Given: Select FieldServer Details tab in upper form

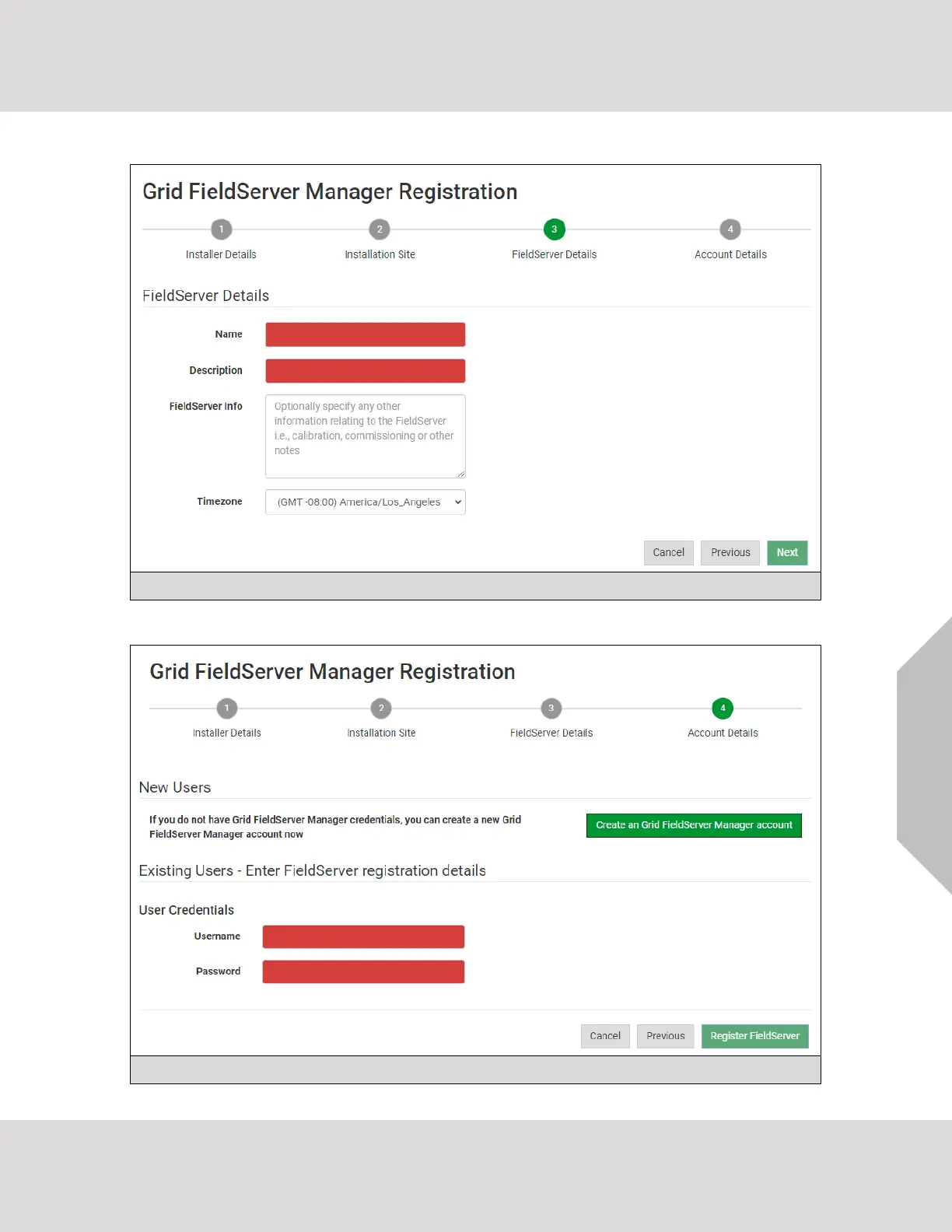Looking at the screenshot, I should [555, 254].
